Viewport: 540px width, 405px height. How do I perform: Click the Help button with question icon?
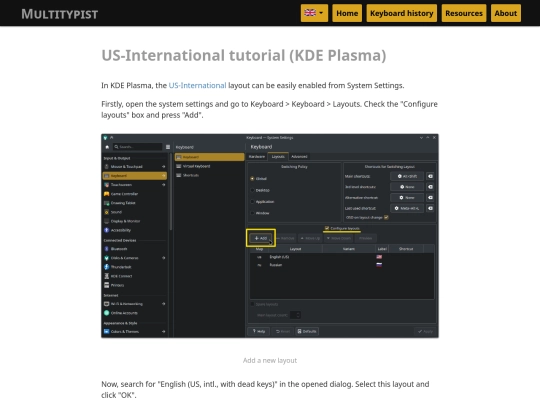pos(259,331)
